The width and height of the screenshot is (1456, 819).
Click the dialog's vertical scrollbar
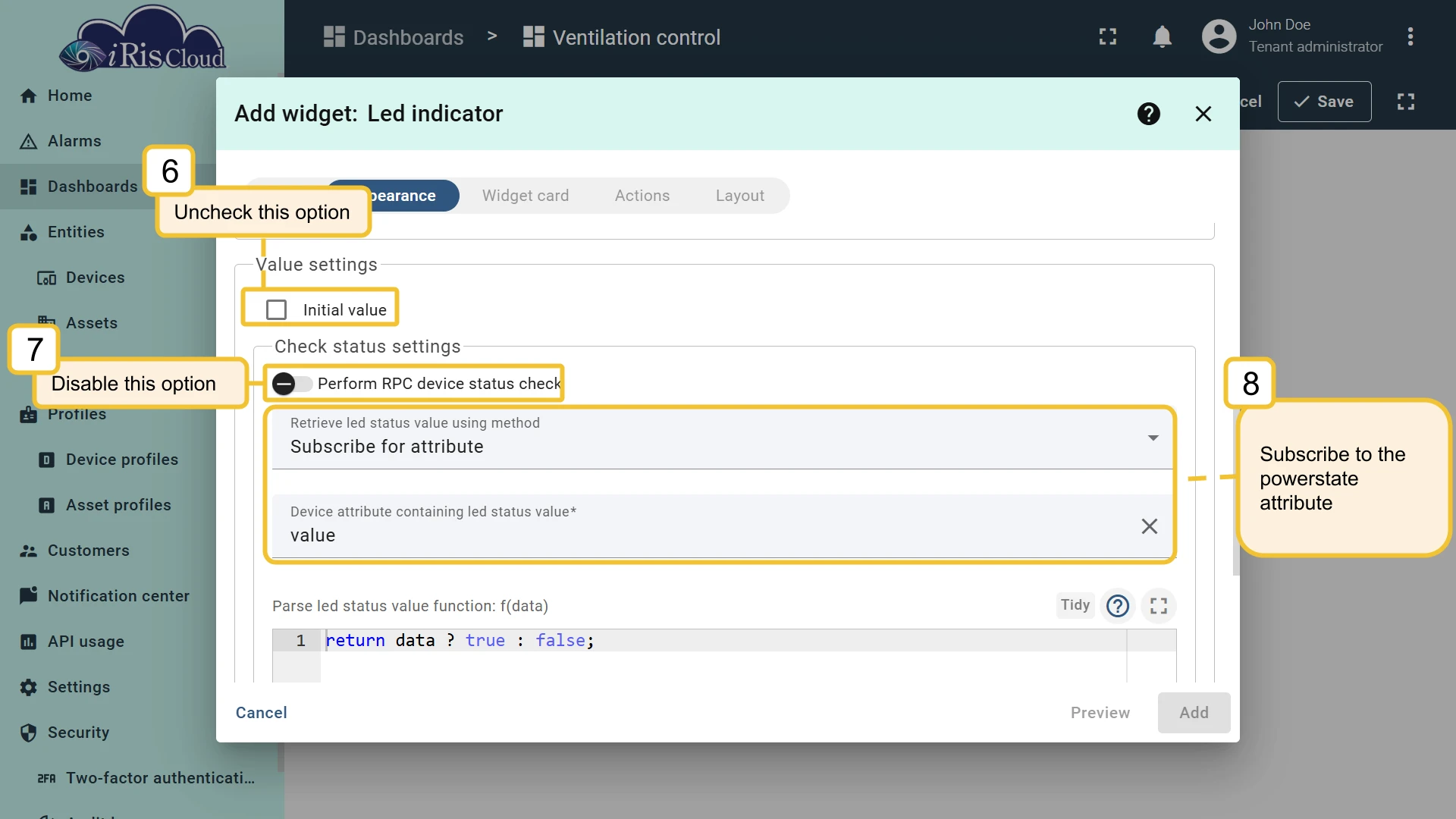(x=1236, y=493)
